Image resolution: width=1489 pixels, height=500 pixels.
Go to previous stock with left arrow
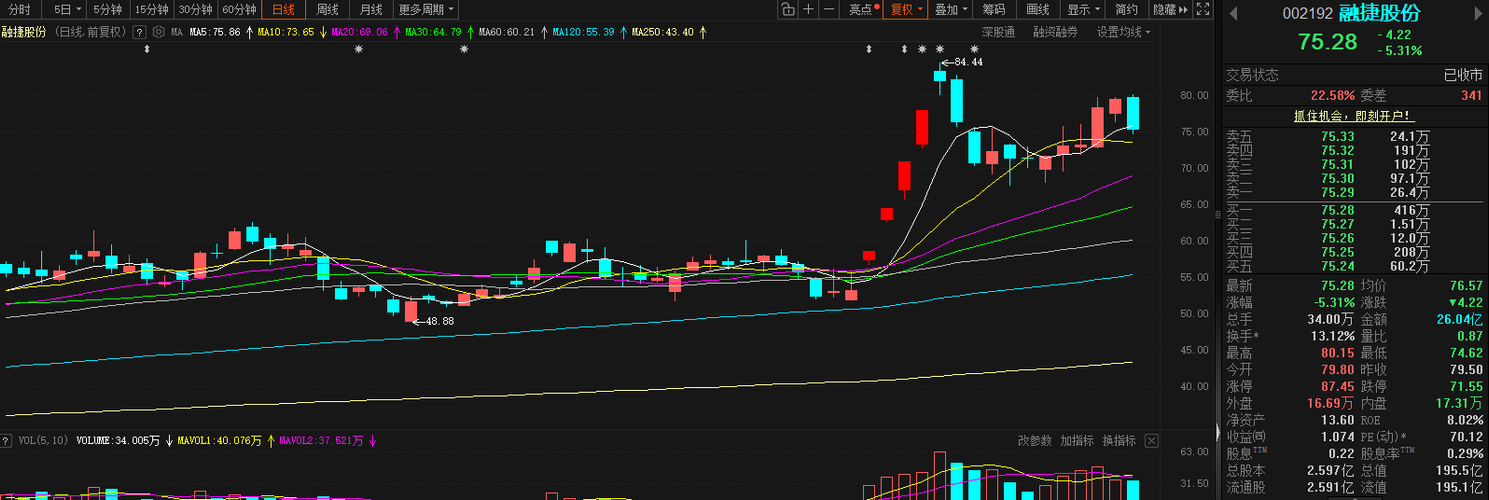point(1233,13)
